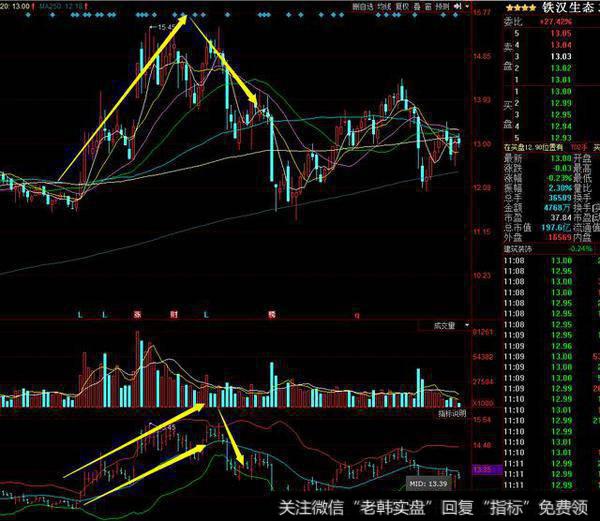600x521 pixels.
Task: Click the 指标说明 indicator description link
Action: click(x=452, y=412)
